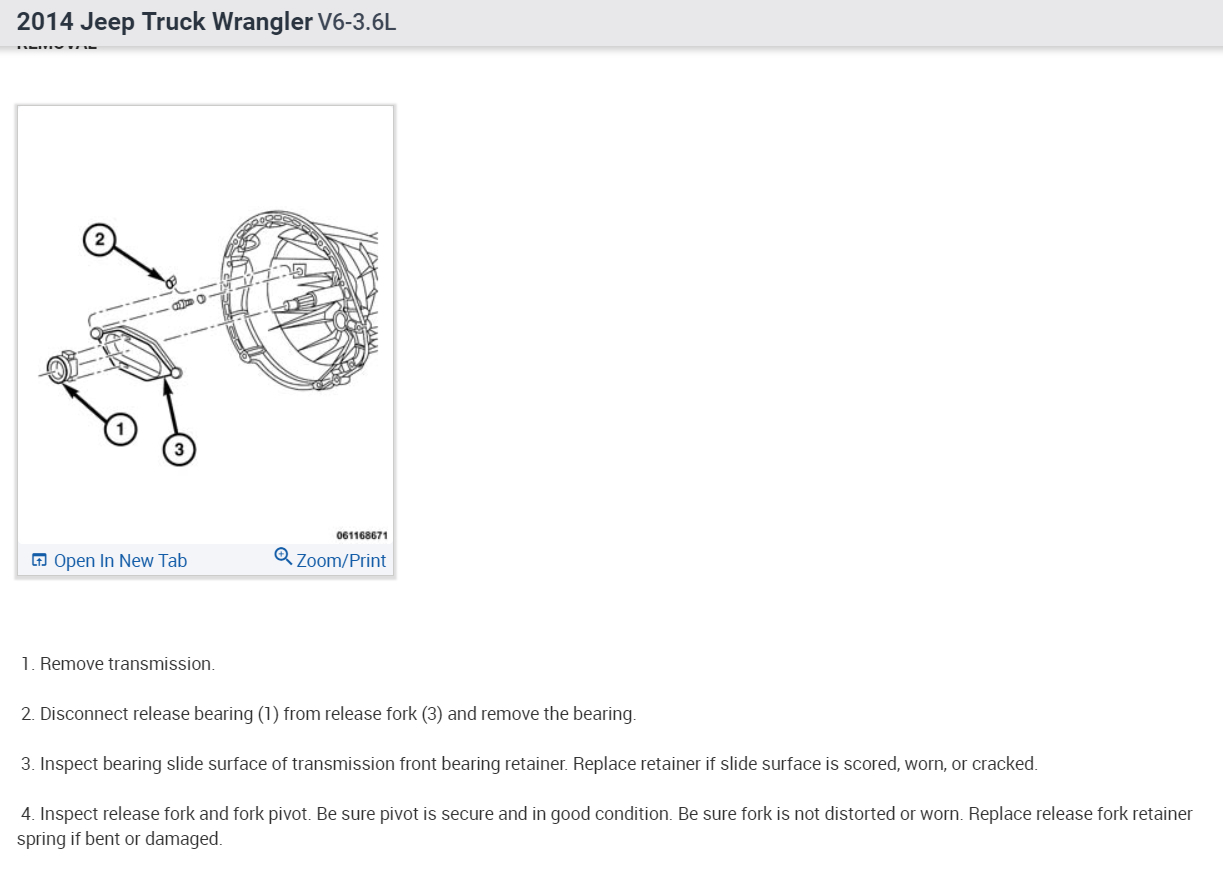Click the partially hidden REMOVAL heading
The height and width of the screenshot is (884, 1223).
57,46
